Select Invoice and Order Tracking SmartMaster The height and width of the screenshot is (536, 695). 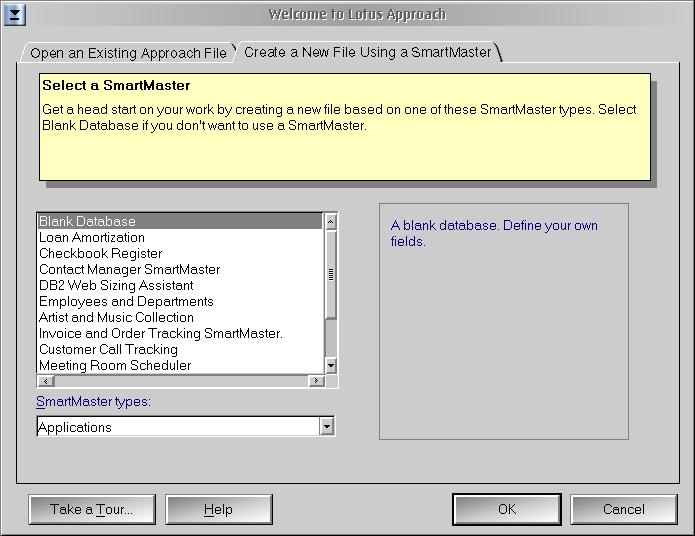coord(180,333)
